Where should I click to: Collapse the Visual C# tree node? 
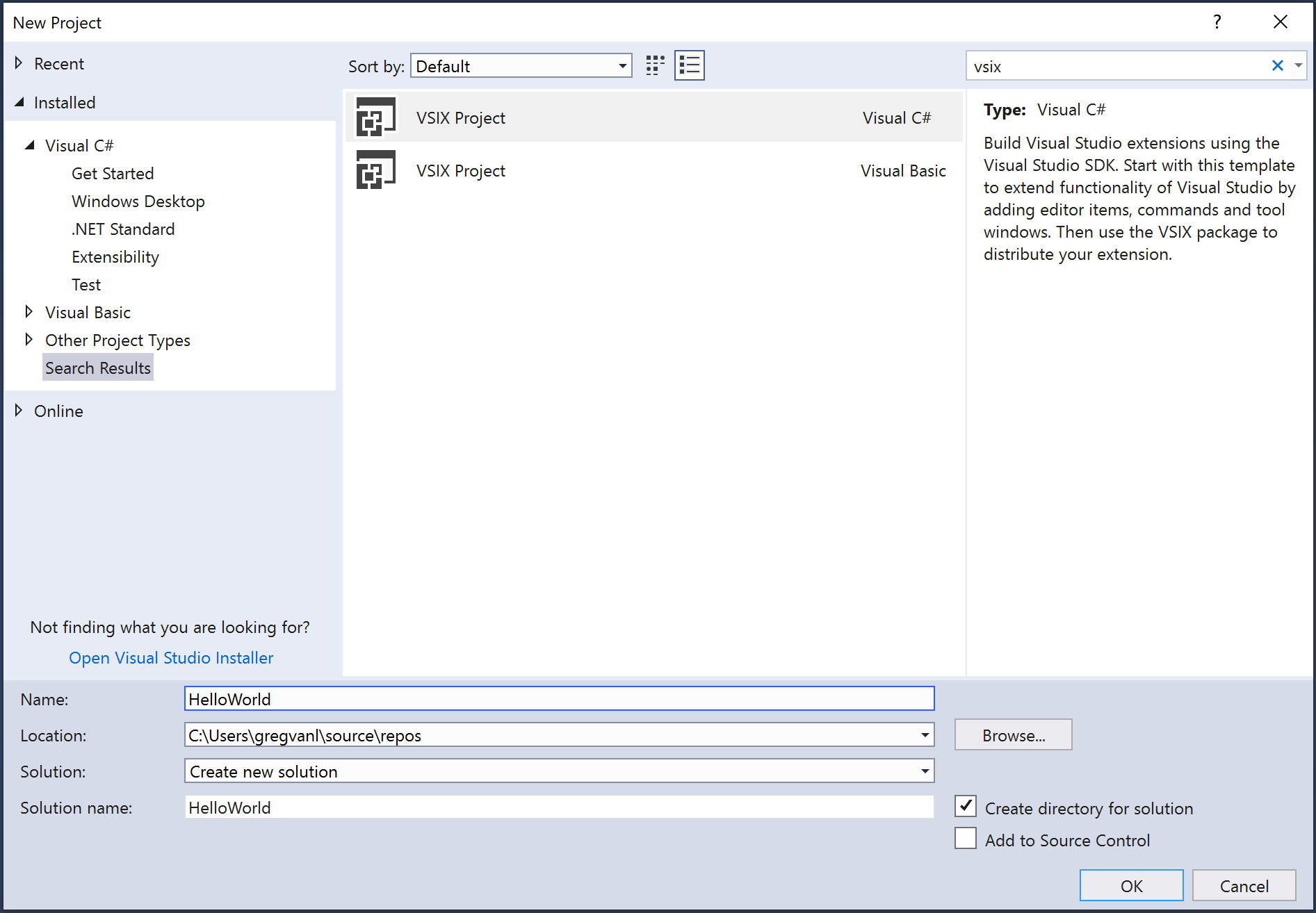click(29, 145)
